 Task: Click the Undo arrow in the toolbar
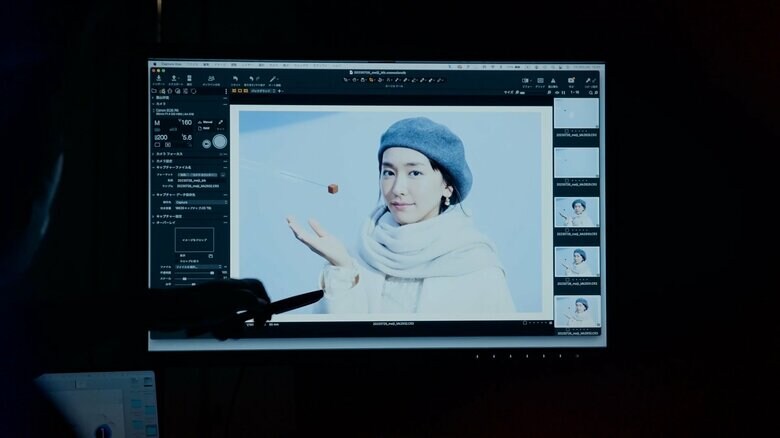click(x=235, y=79)
